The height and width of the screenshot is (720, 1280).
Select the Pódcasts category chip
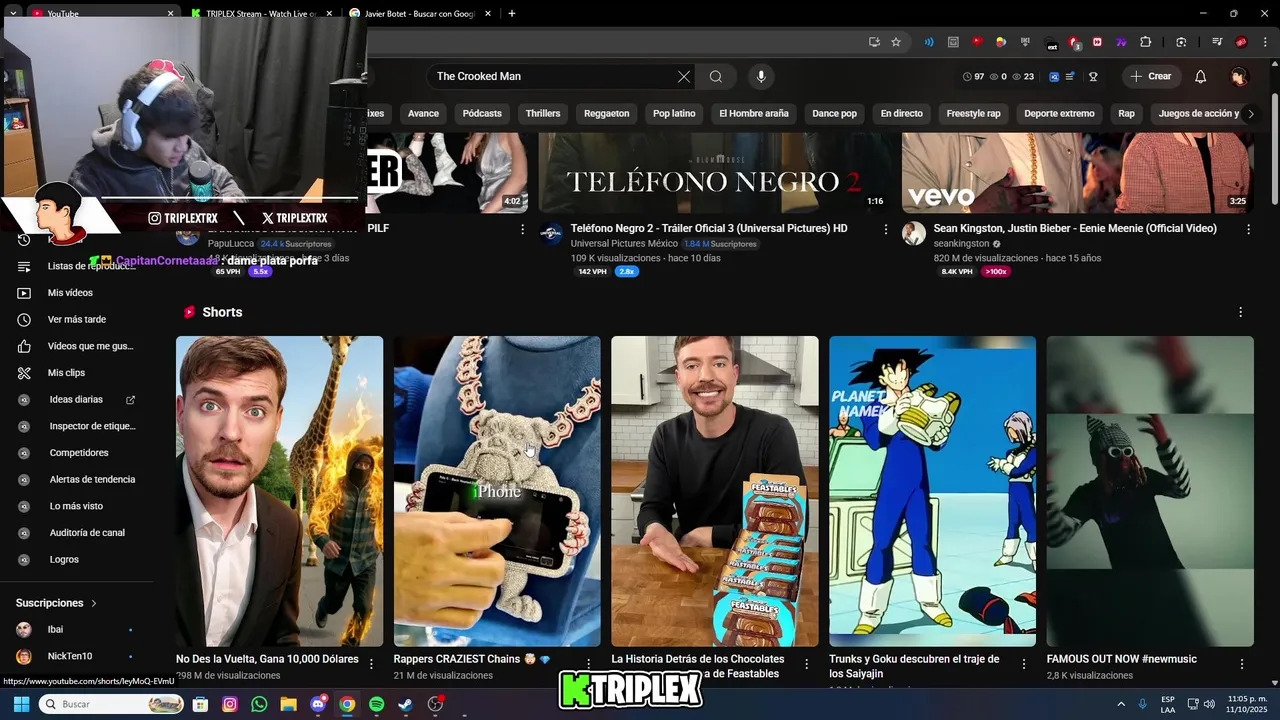[x=482, y=113]
